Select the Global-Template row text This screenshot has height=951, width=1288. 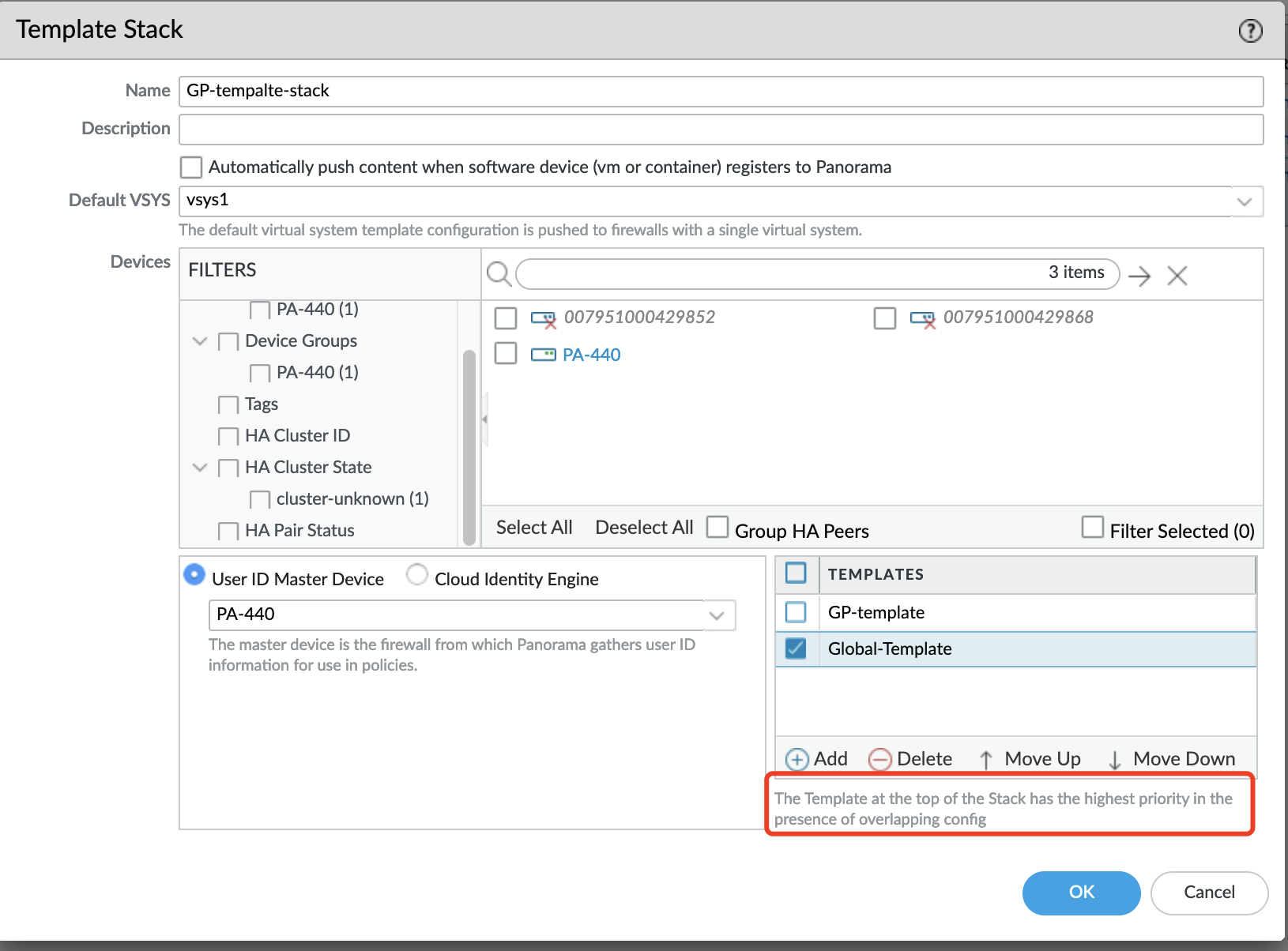(x=890, y=648)
